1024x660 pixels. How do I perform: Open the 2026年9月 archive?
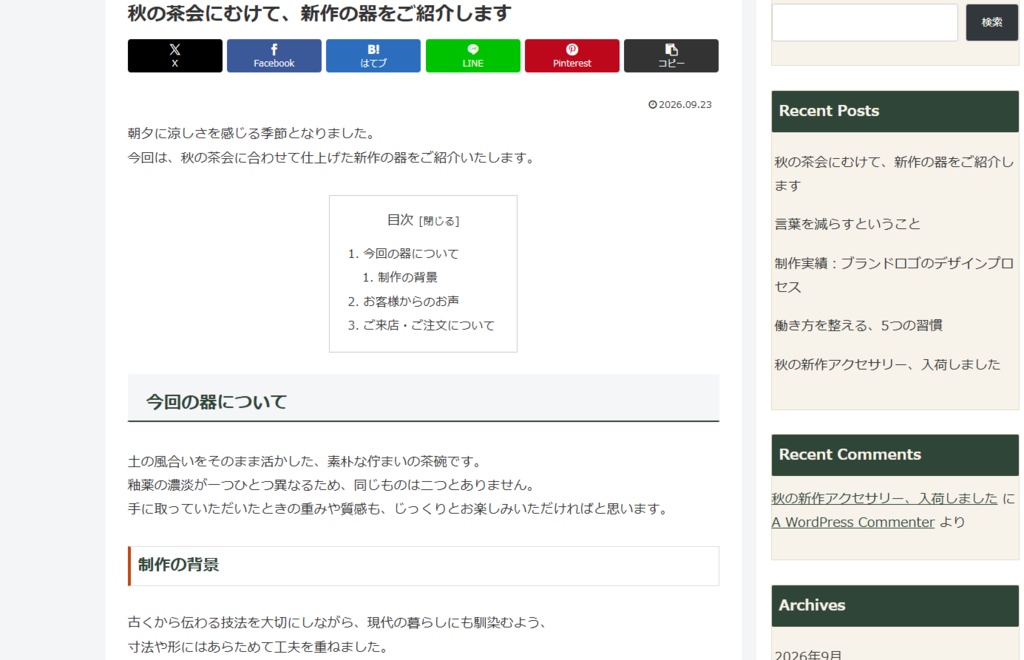(x=808, y=654)
